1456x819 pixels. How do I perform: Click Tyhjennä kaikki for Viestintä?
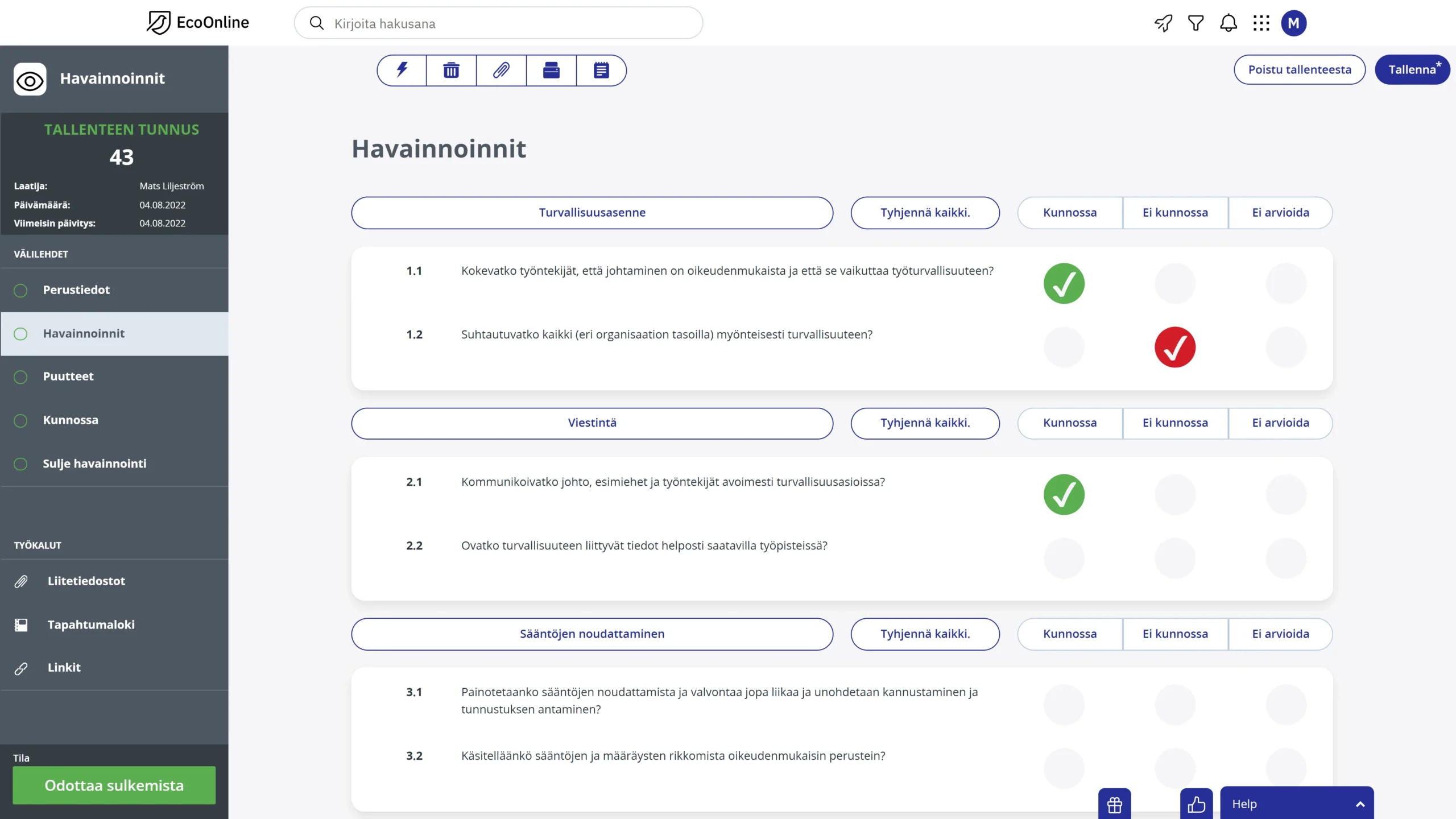[x=925, y=423]
